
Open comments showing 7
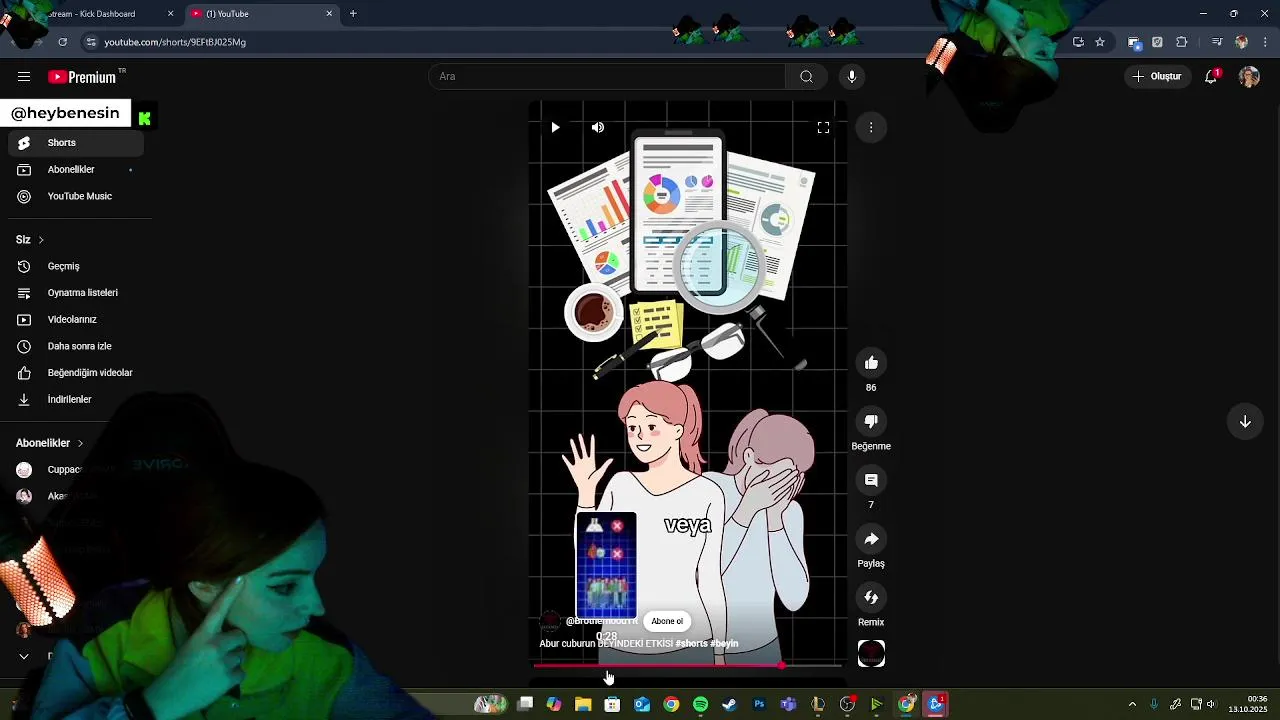tap(871, 480)
